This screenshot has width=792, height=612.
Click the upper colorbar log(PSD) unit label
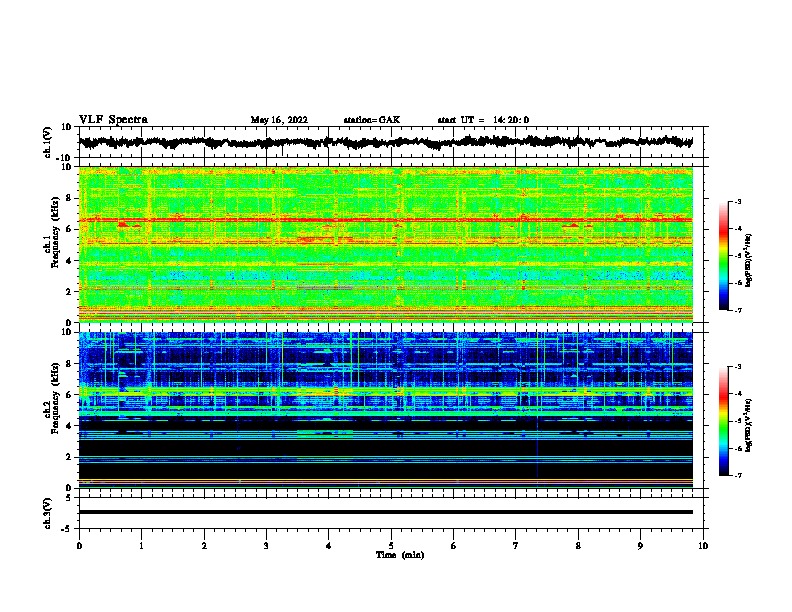(749, 260)
